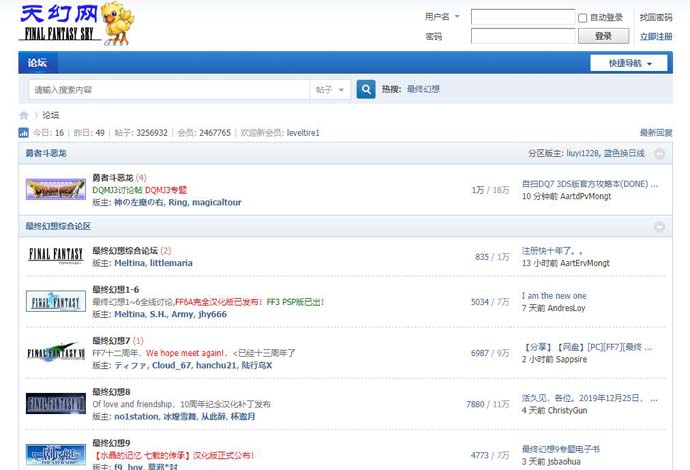
Task: Open moderator Cloud_67 profile
Action: [x=172, y=365]
